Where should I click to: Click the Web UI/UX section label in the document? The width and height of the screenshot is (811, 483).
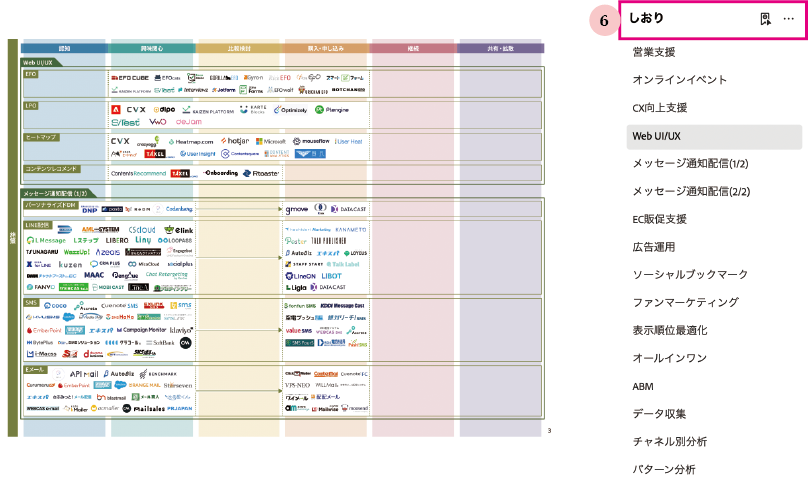(x=38, y=63)
